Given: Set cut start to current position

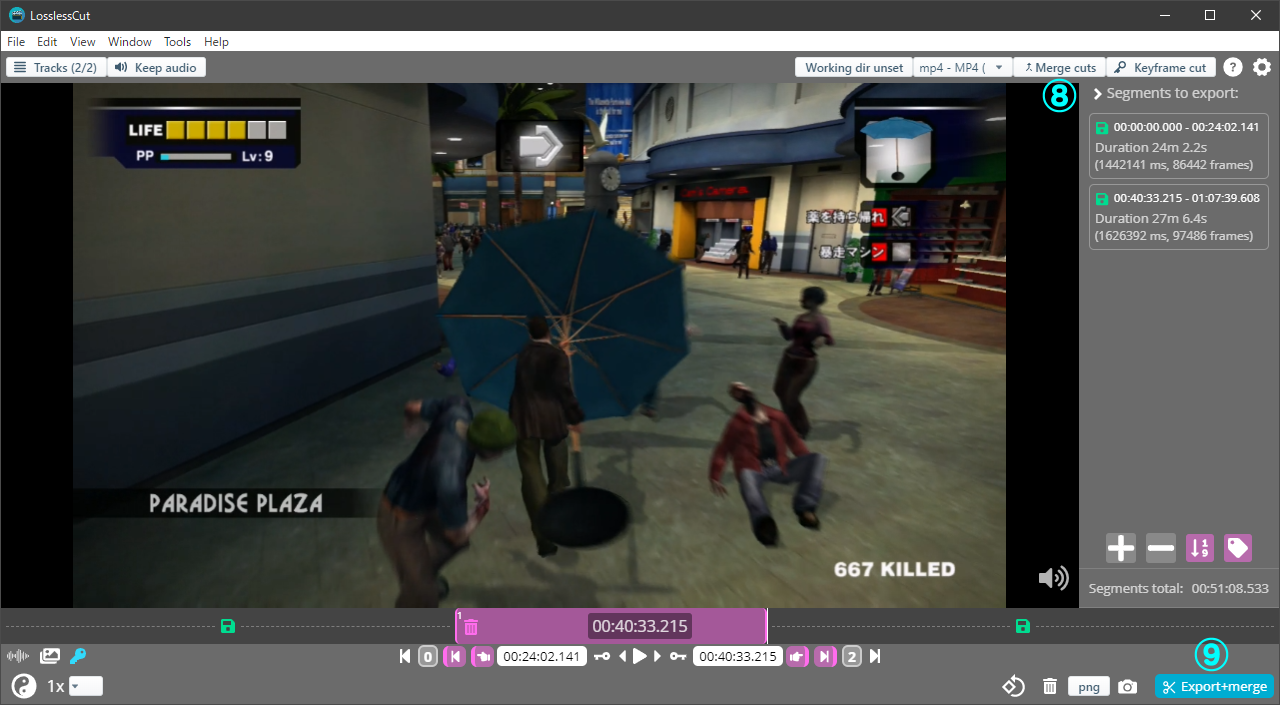Looking at the screenshot, I should pyautogui.click(x=482, y=657).
